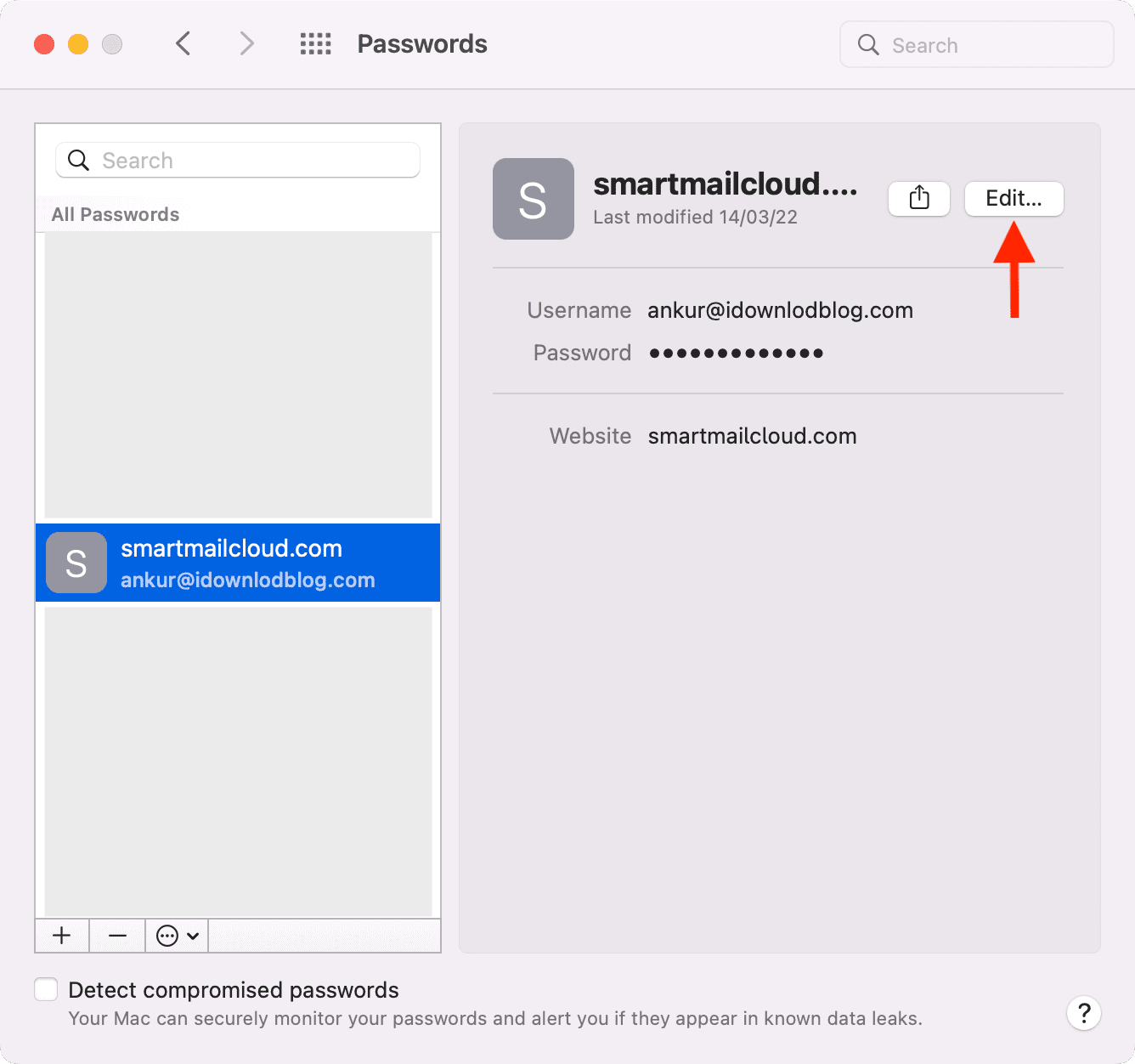Close the Passwords window with red button
This screenshot has height=1064, width=1135.
(x=44, y=44)
